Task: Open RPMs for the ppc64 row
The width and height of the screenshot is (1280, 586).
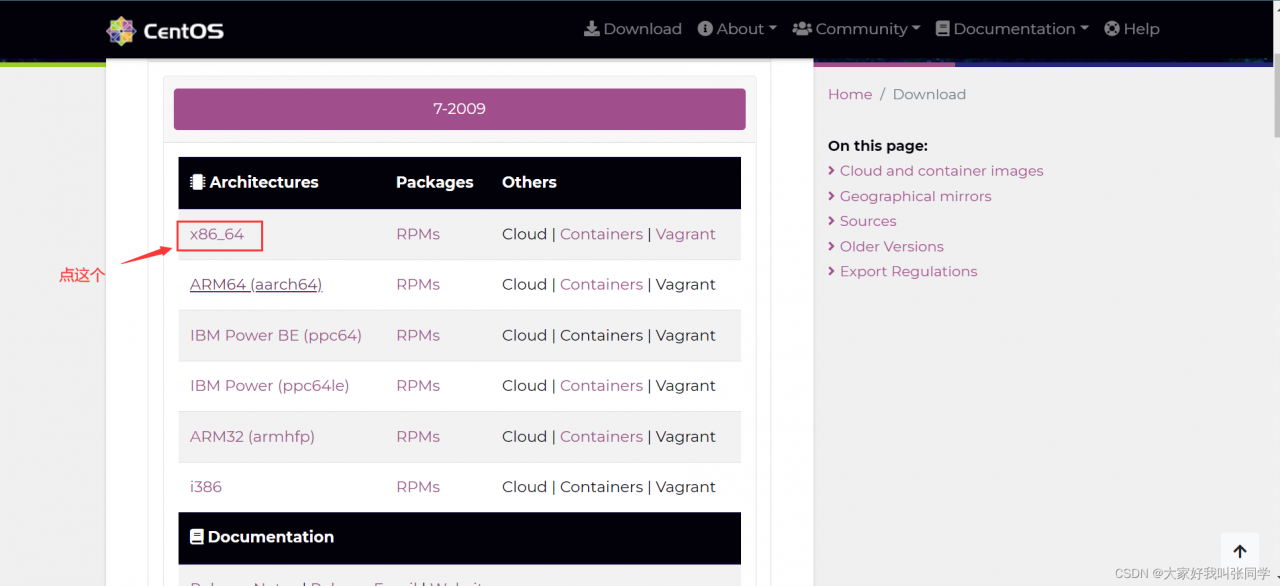Action: 418,335
